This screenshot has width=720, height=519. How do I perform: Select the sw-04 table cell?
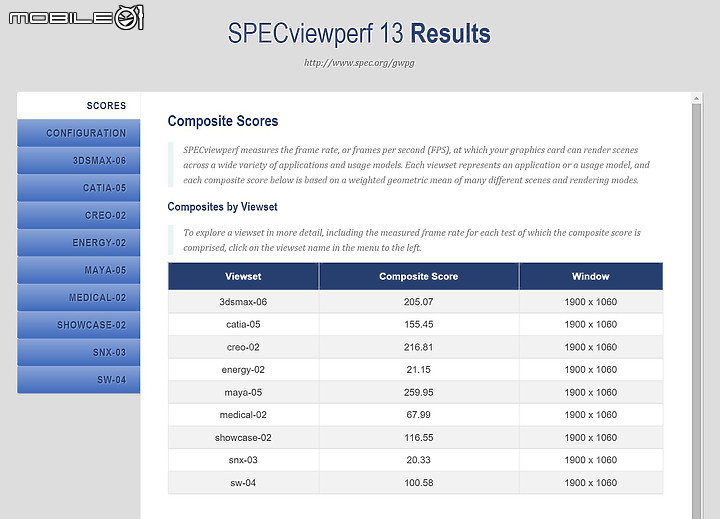pyautogui.click(x=243, y=483)
